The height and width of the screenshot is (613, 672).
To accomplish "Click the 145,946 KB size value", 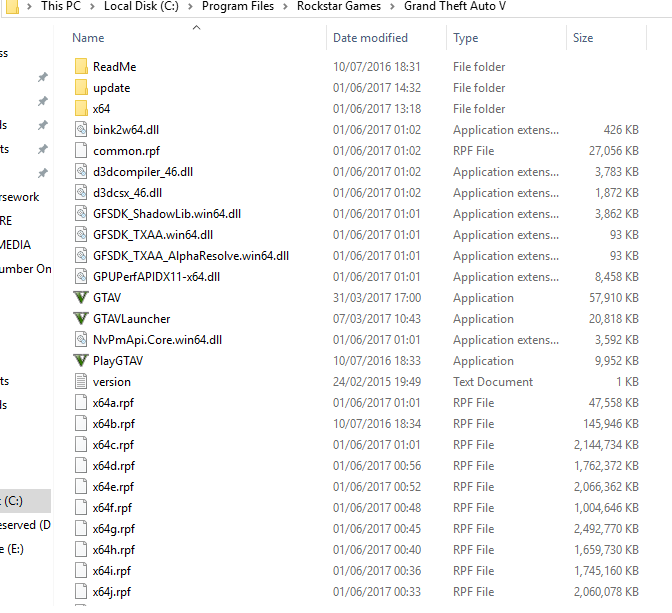I will 611,424.
